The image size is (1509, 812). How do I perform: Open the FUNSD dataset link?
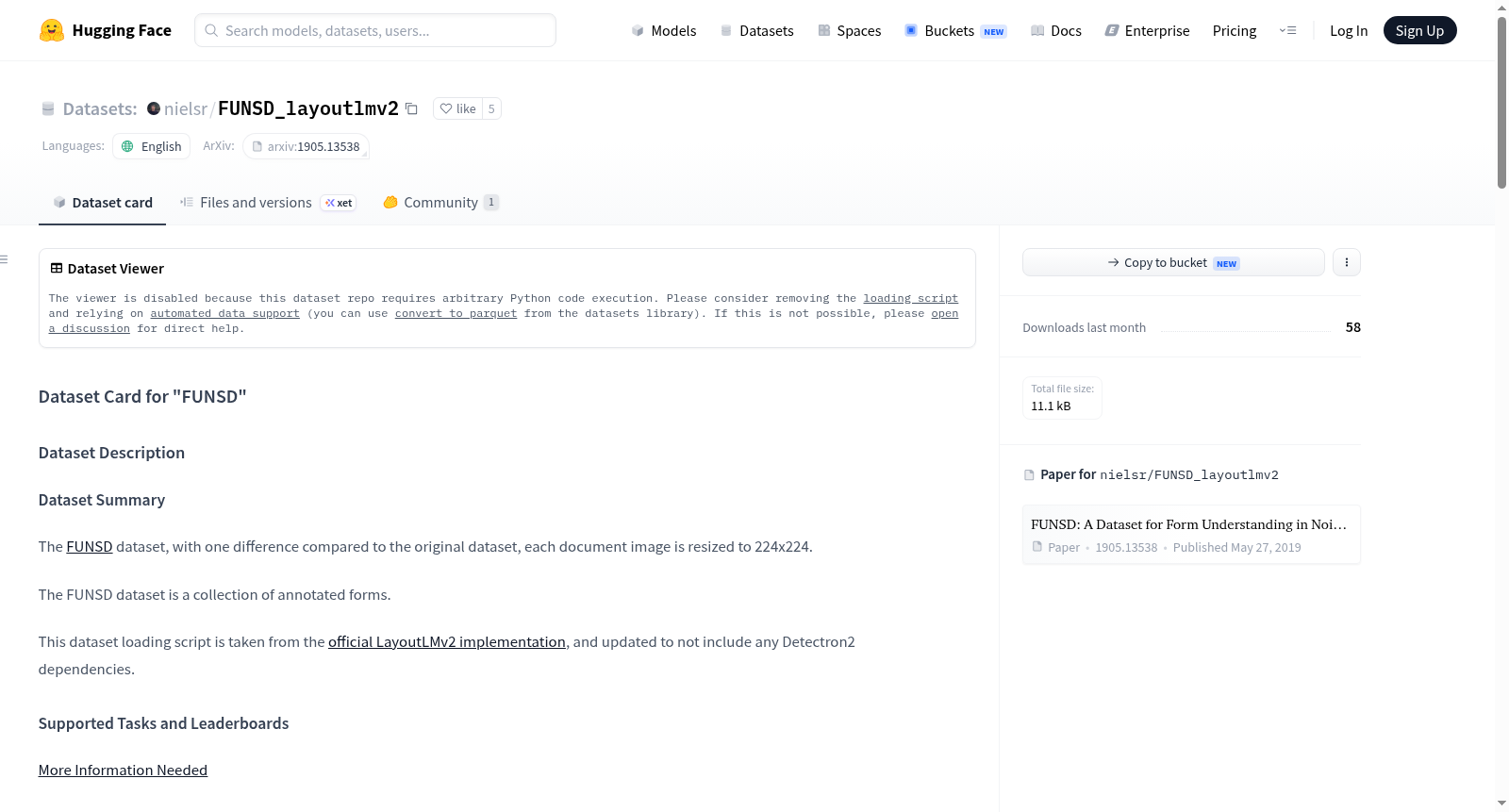tap(90, 546)
